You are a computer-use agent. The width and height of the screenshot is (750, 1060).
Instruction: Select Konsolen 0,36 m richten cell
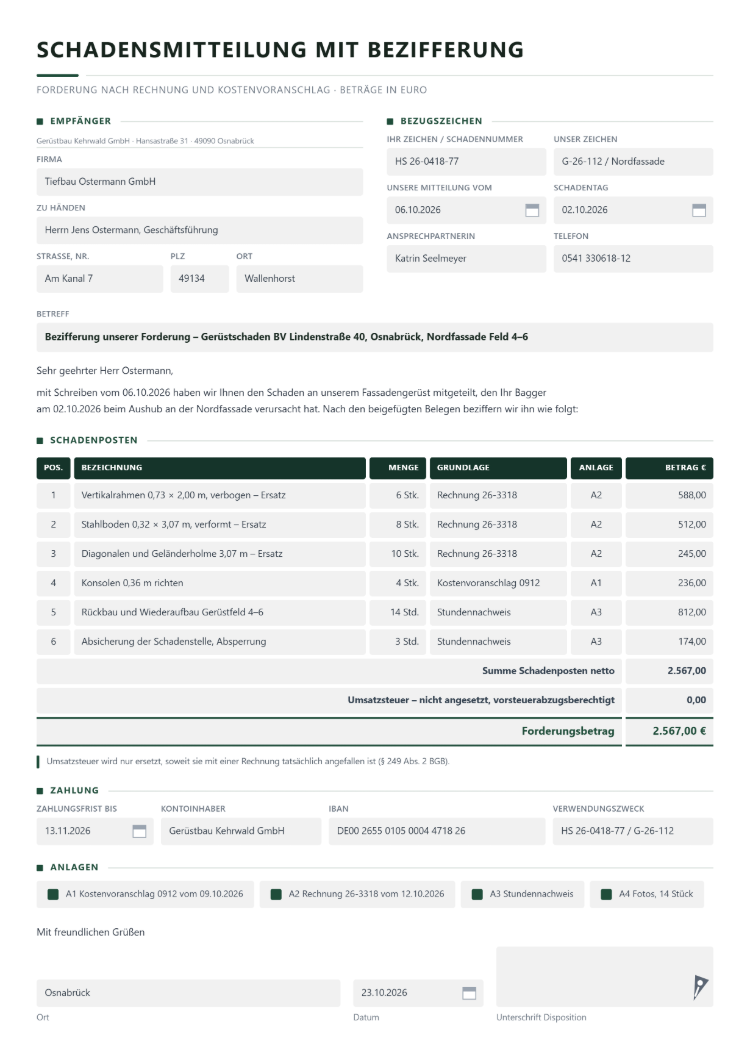220,583
